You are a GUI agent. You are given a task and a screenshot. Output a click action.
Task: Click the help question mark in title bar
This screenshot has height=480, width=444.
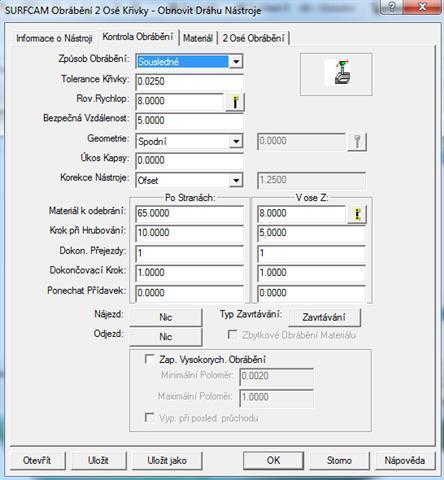[392, 6]
